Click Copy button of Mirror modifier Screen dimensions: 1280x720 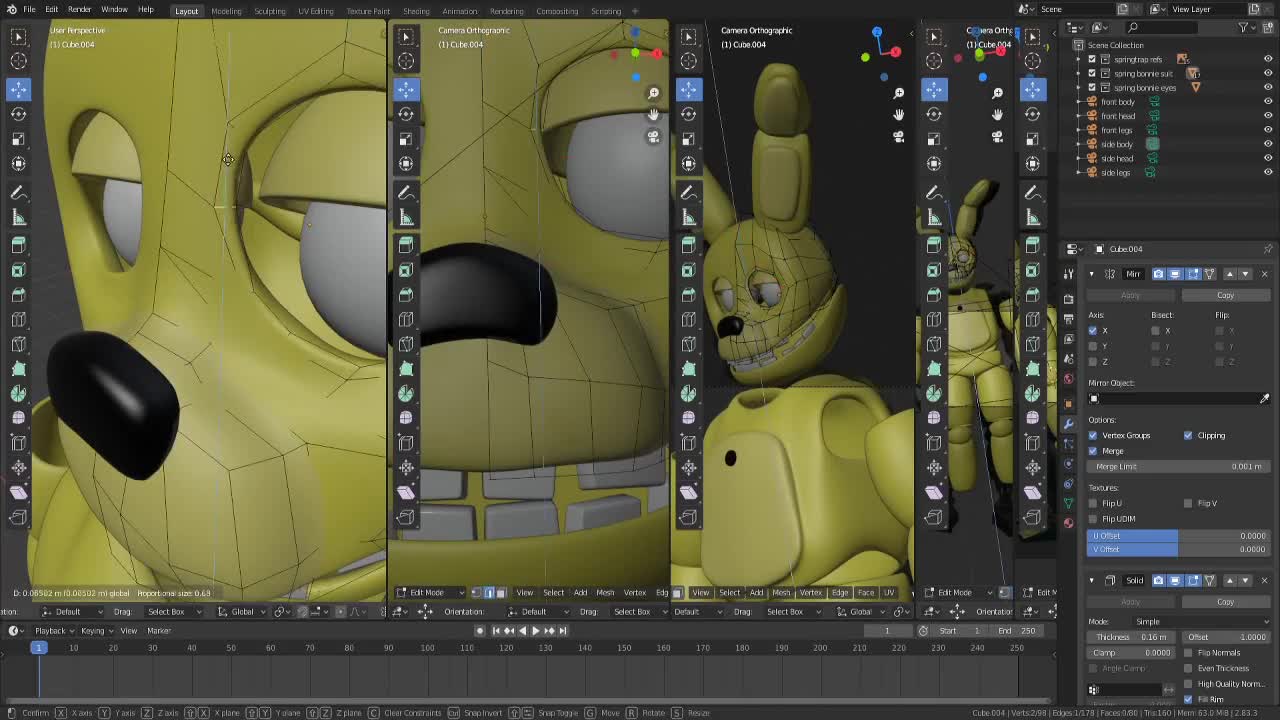tap(1226, 295)
